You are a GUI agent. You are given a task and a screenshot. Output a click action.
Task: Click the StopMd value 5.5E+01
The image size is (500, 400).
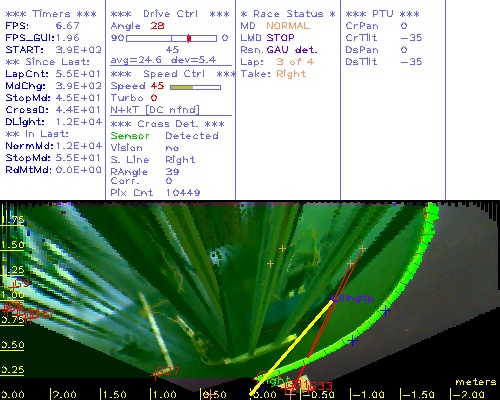coord(78,158)
